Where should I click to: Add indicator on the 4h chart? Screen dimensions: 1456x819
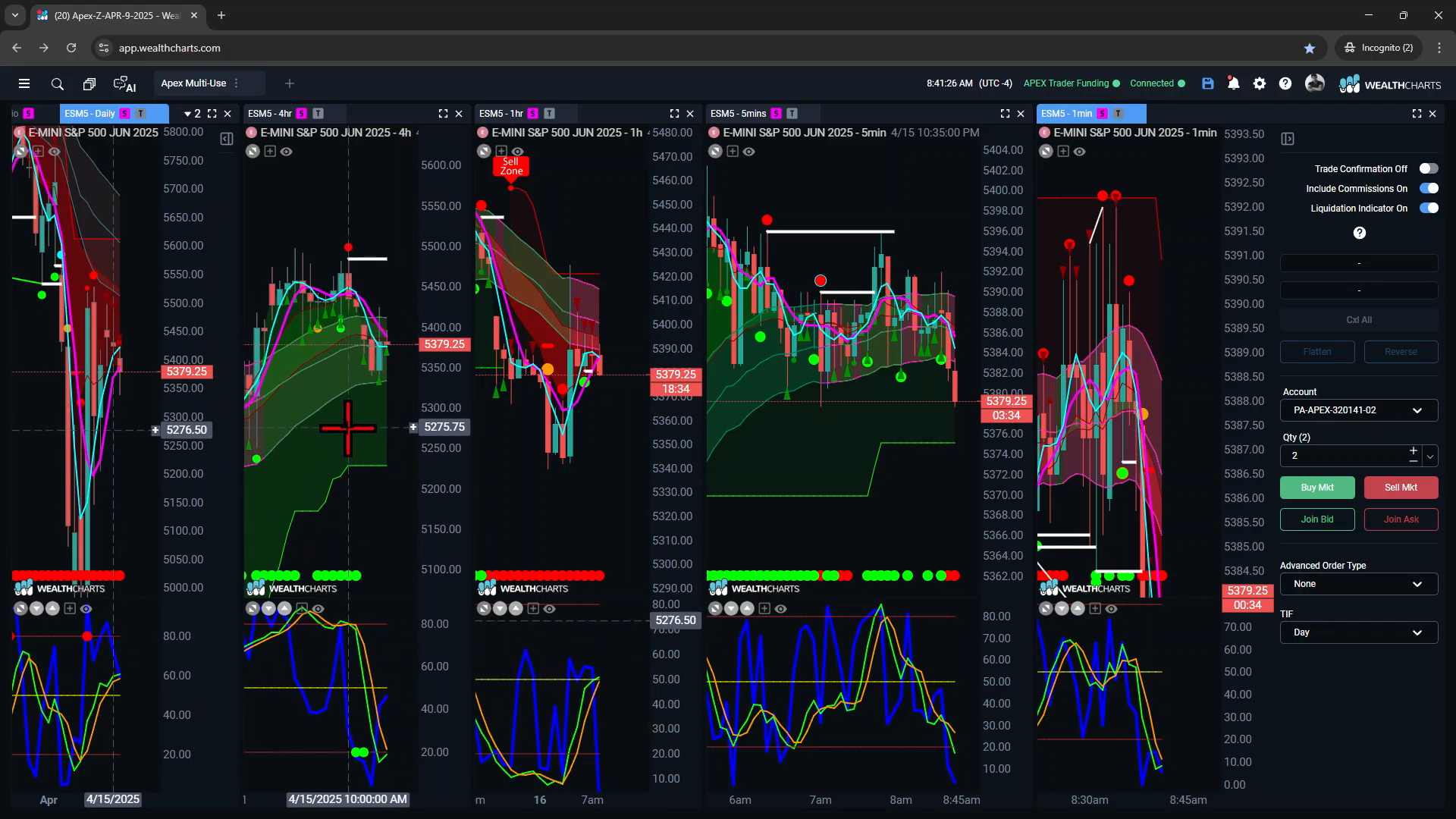coord(270,152)
